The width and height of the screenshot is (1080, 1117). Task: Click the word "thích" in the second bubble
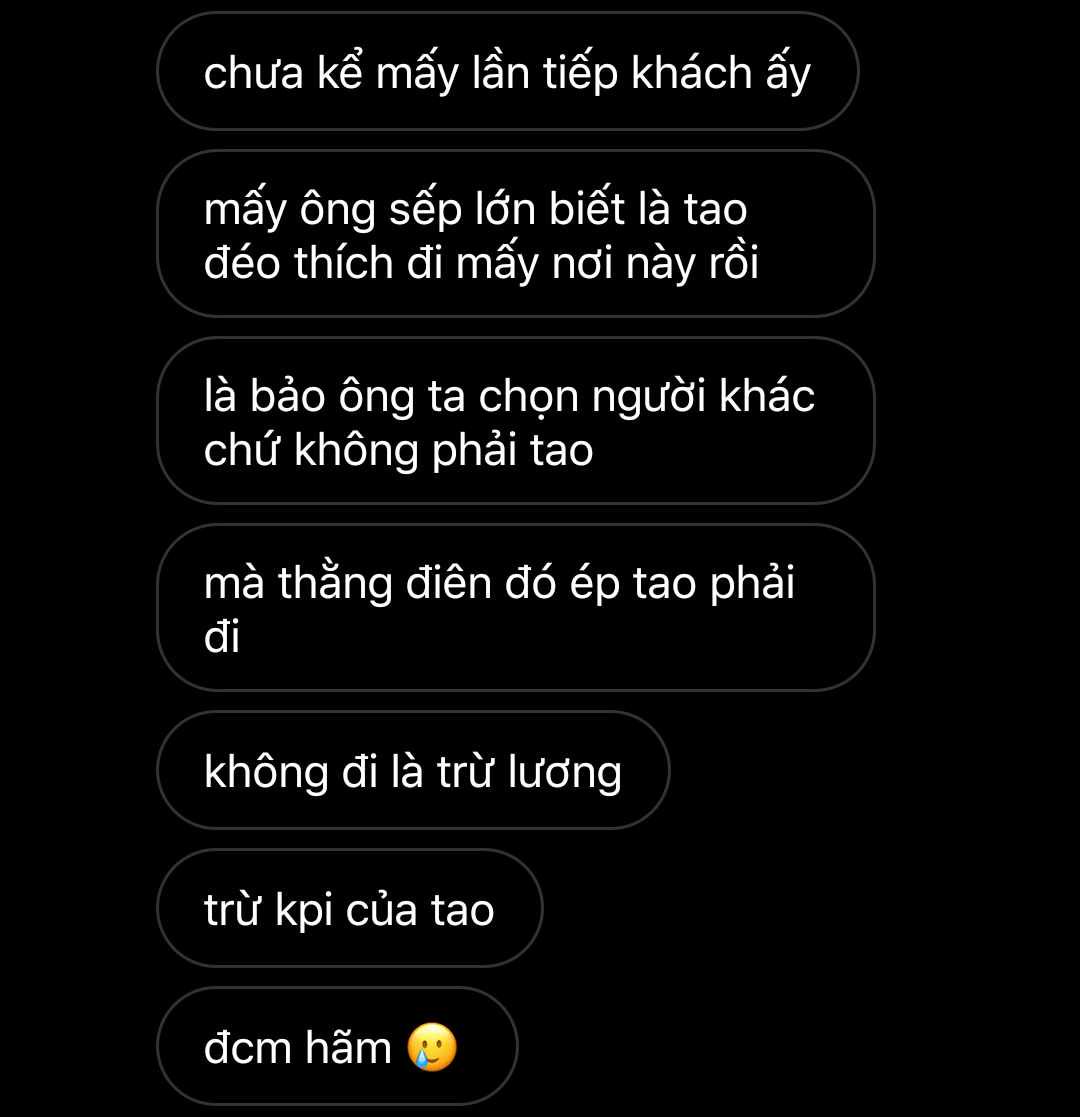click(343, 263)
